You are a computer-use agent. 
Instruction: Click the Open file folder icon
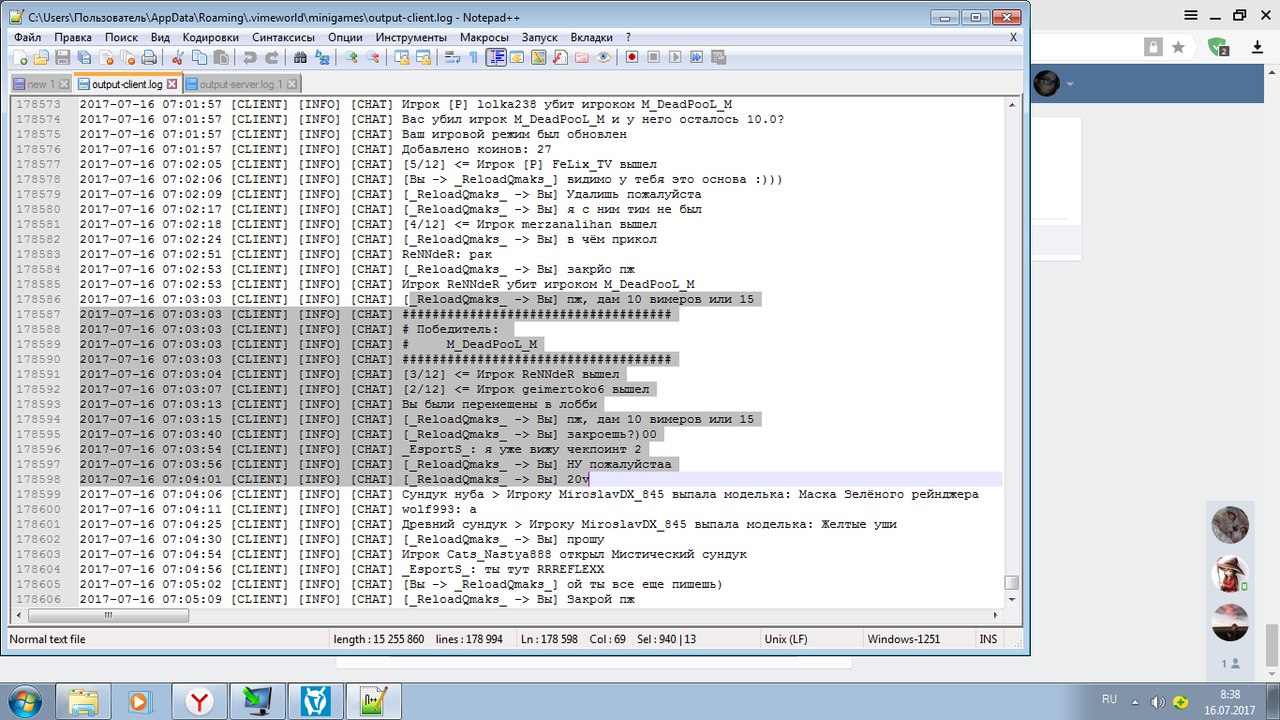pyautogui.click(x=40, y=58)
